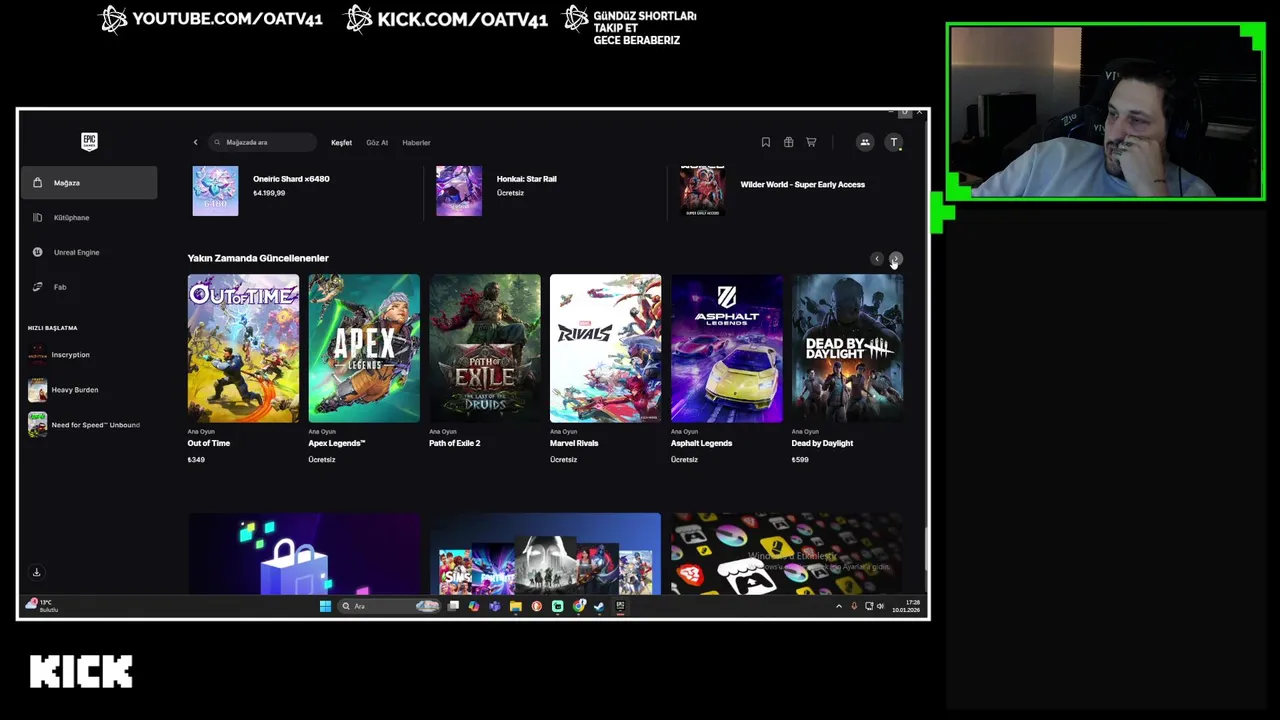This screenshot has width=1280, height=720.
Task: Open the Path of Exile 2 cover art
Action: (x=485, y=348)
